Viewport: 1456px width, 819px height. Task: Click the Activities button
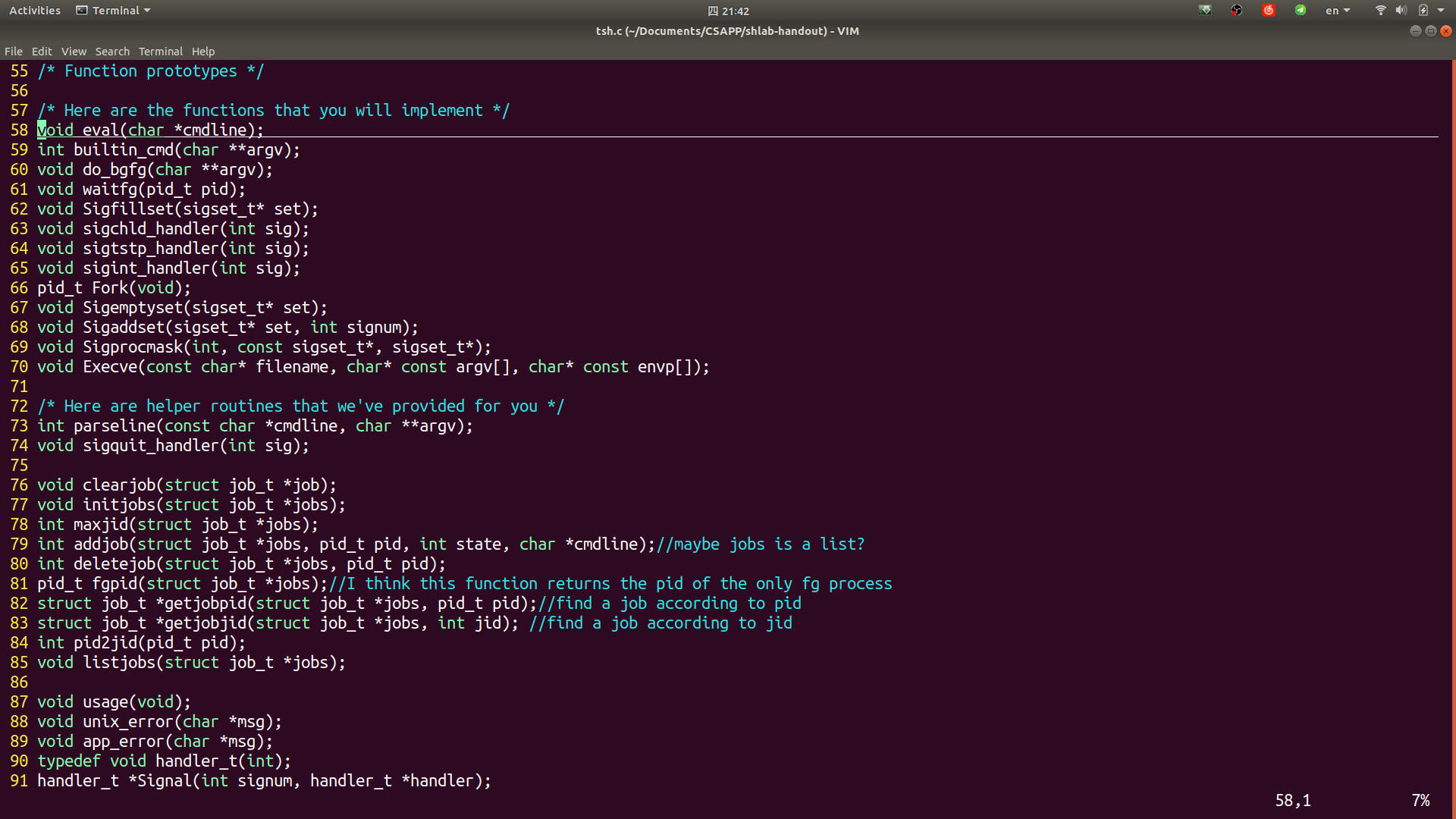tap(35, 11)
